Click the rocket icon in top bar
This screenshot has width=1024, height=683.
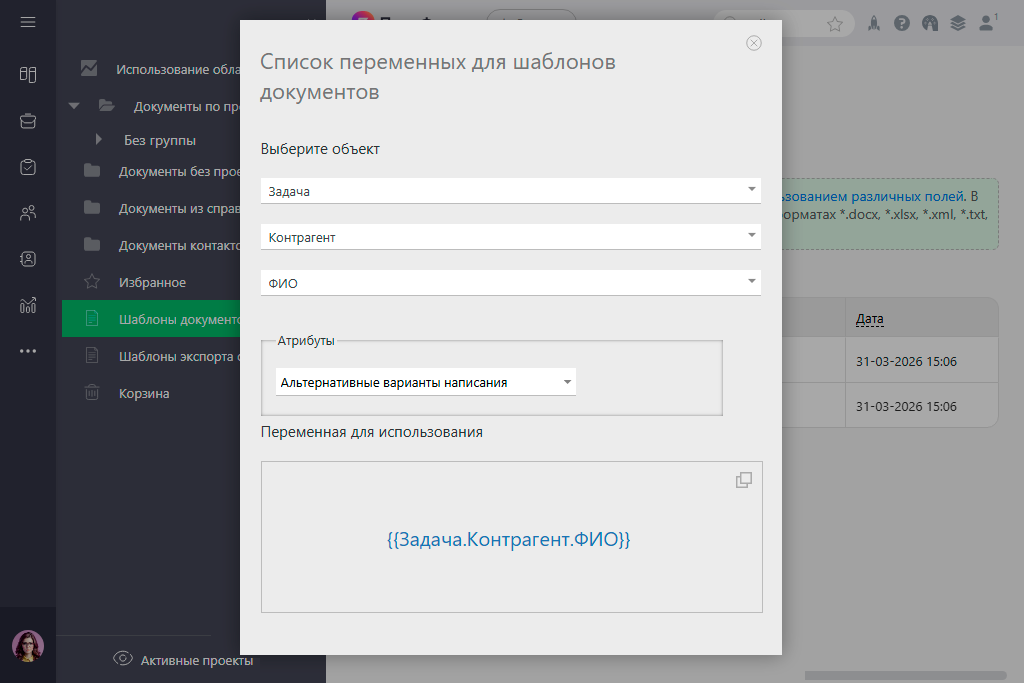click(874, 23)
